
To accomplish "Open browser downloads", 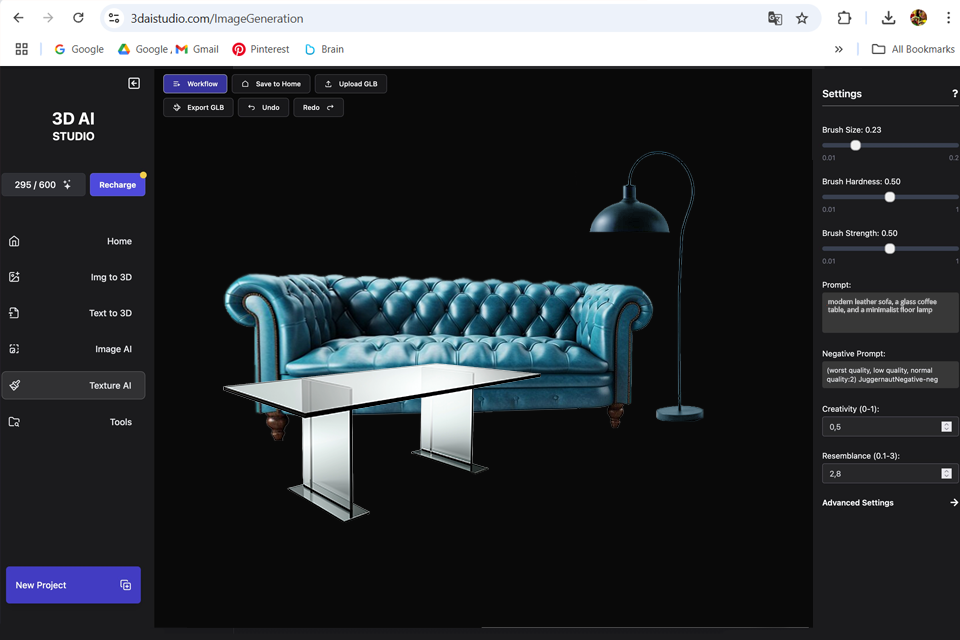I will pyautogui.click(x=888, y=18).
